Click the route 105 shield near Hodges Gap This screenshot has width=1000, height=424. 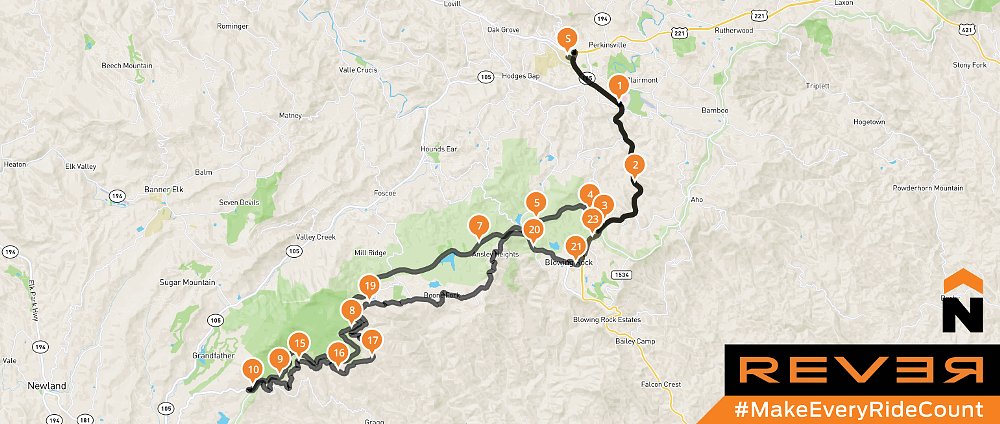[x=485, y=77]
